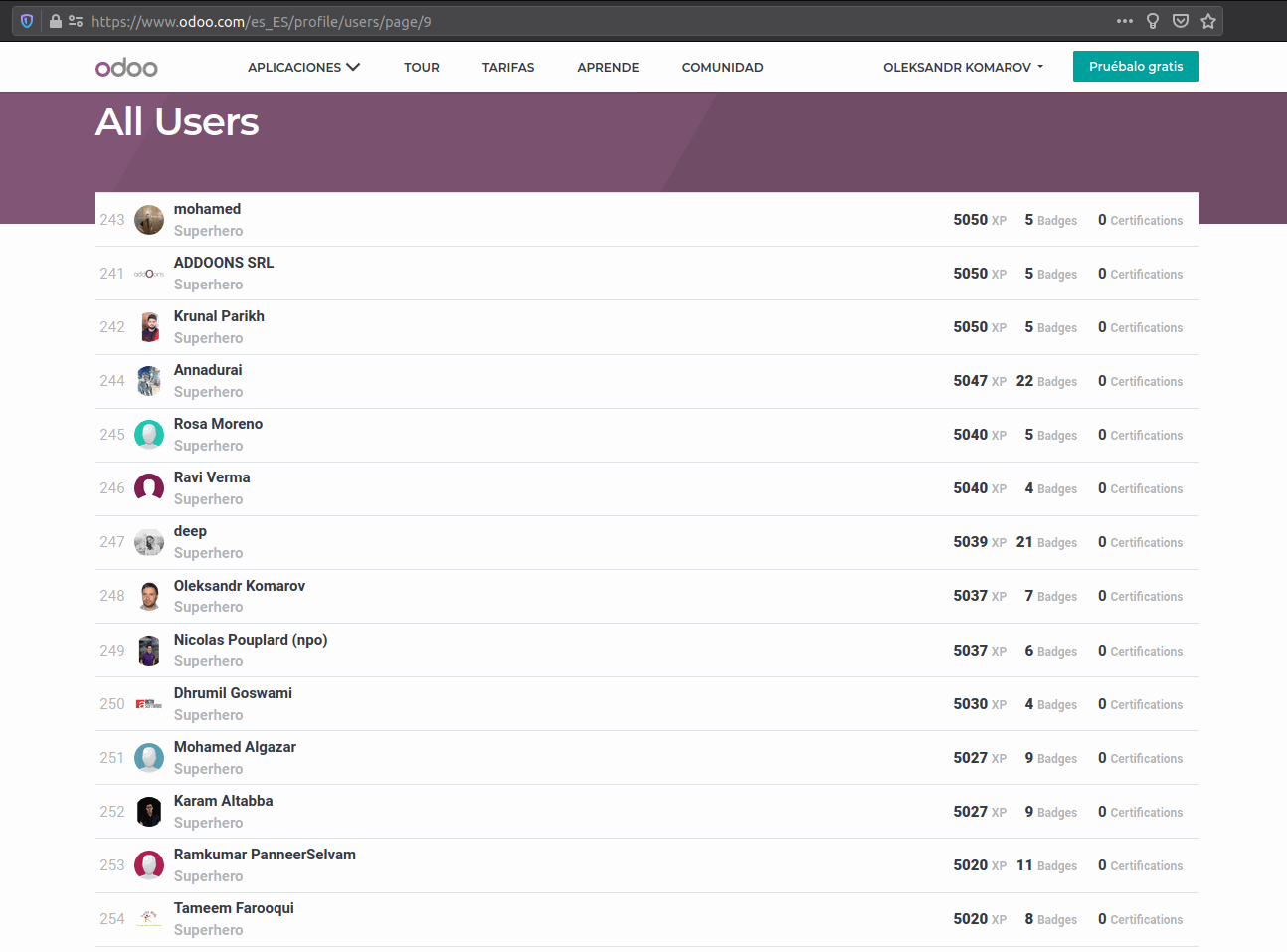
Task: Open mohamed's profile name link
Action: click(207, 209)
